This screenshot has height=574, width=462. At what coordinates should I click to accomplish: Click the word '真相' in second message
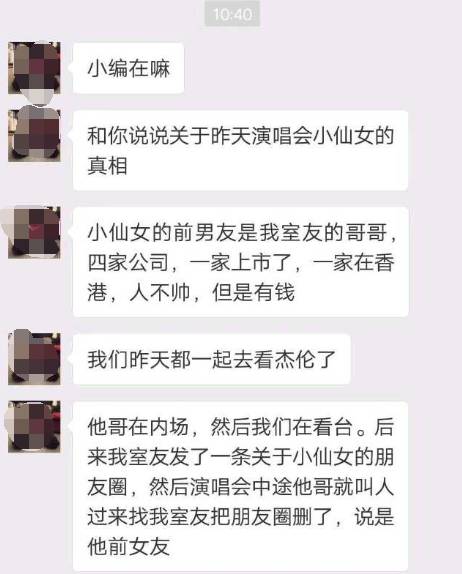(107, 165)
